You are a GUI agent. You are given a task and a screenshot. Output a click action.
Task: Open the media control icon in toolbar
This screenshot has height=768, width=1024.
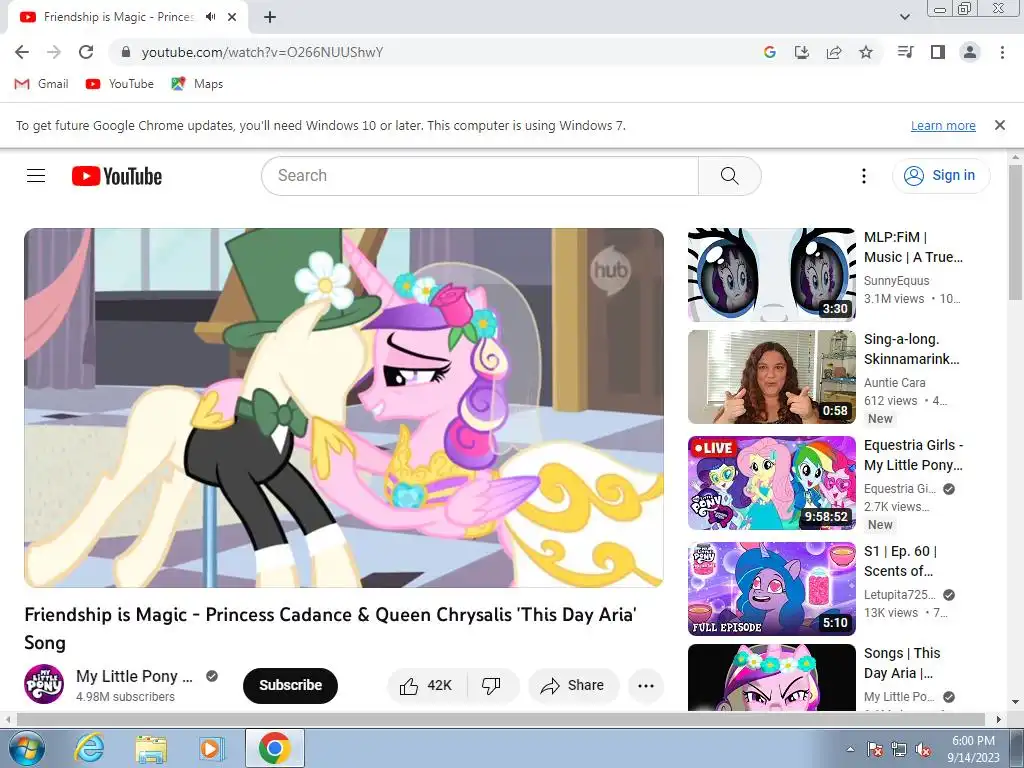[x=906, y=52]
